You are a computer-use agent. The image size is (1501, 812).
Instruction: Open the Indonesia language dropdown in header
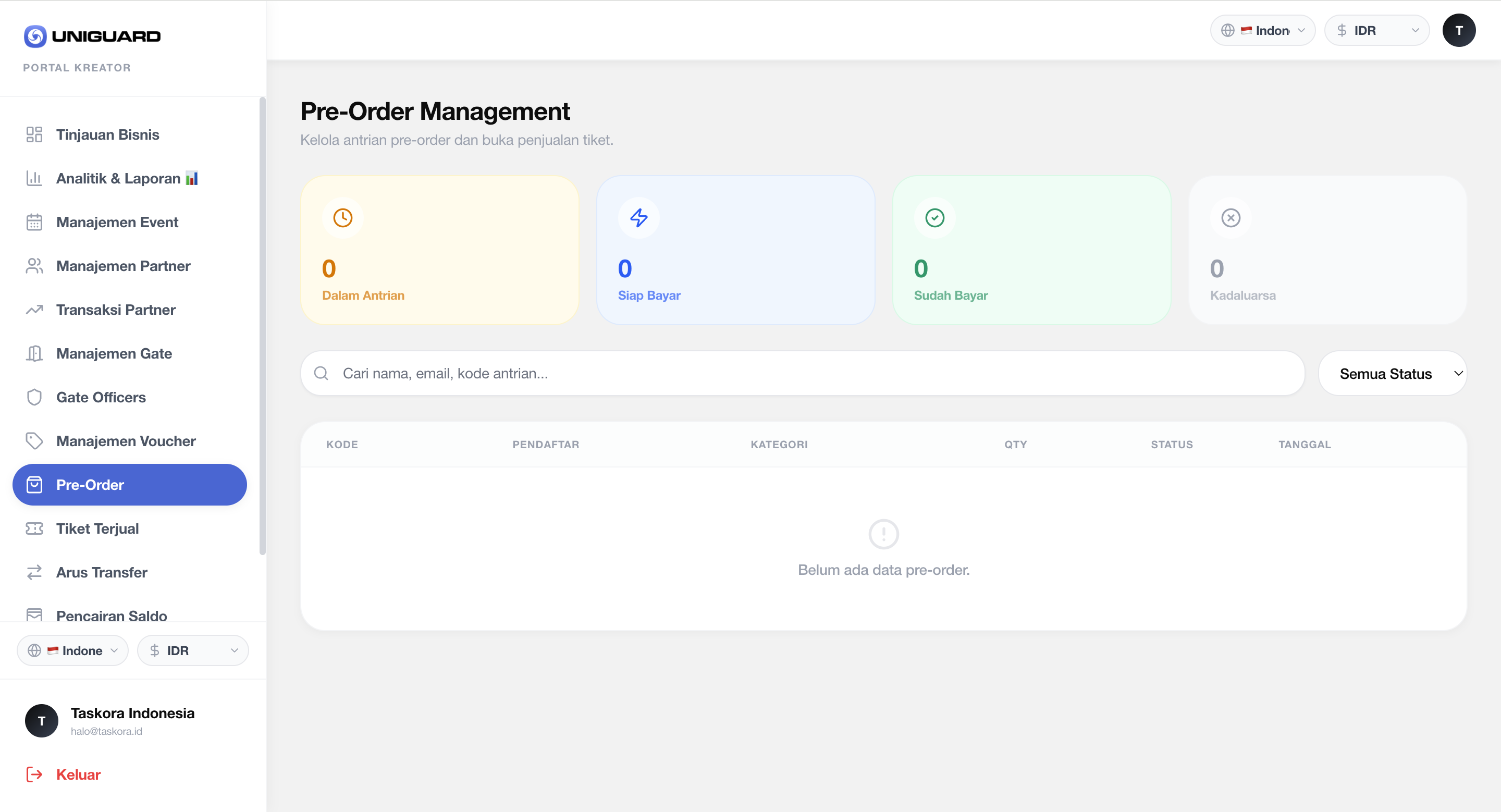click(x=1262, y=30)
